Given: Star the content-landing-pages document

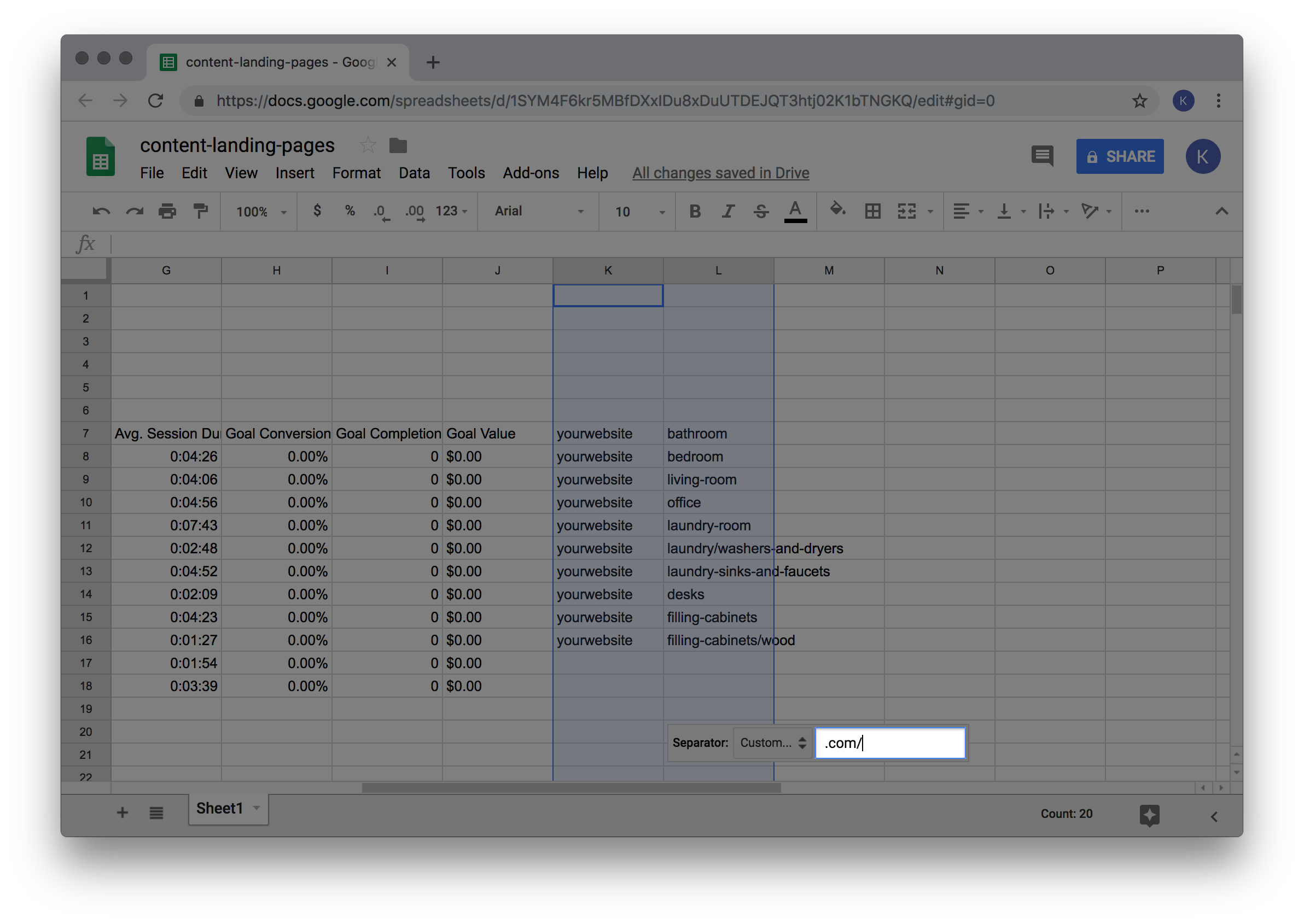Looking at the screenshot, I should pos(368,145).
